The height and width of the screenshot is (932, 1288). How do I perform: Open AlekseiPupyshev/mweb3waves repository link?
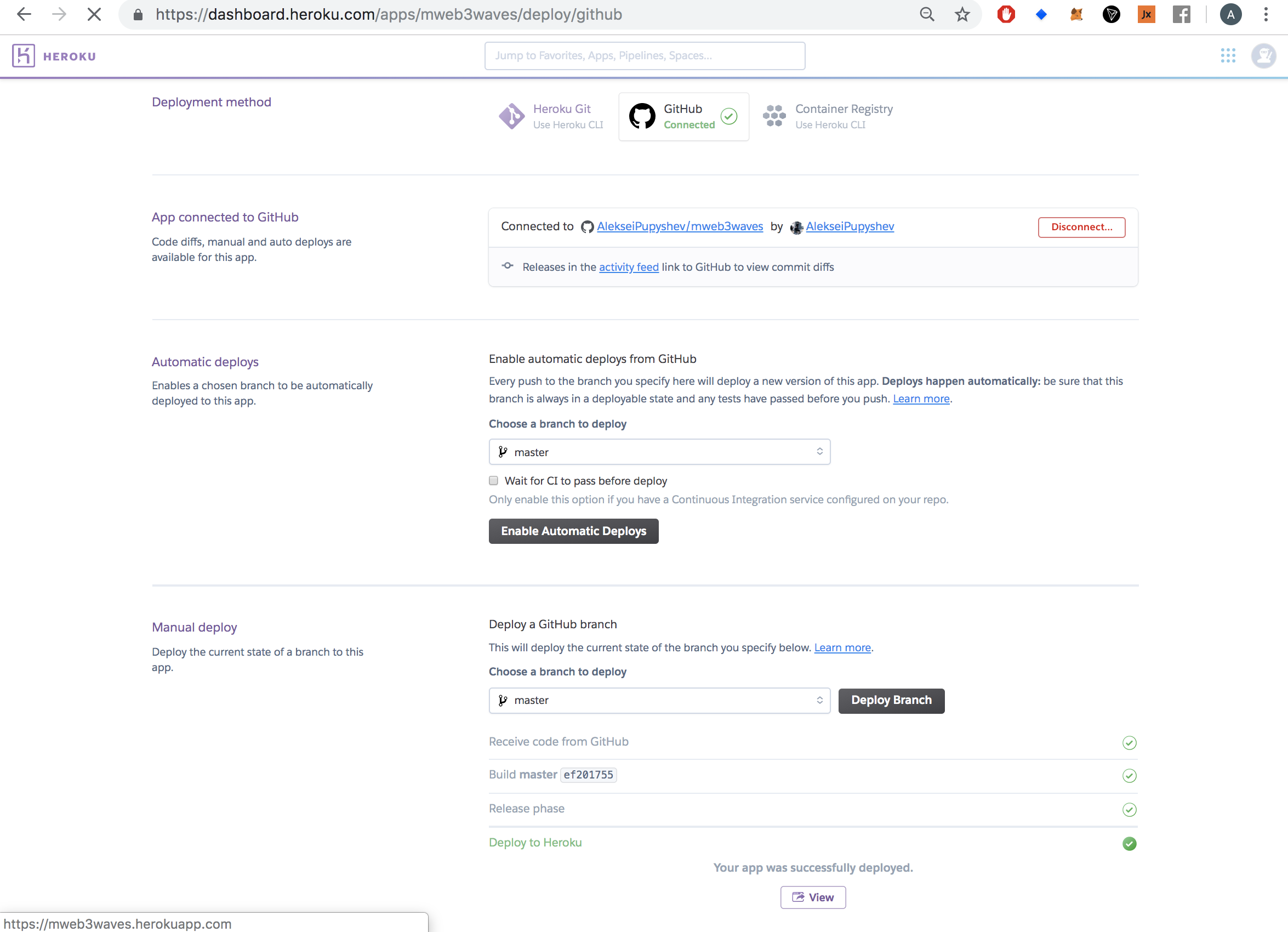click(680, 226)
